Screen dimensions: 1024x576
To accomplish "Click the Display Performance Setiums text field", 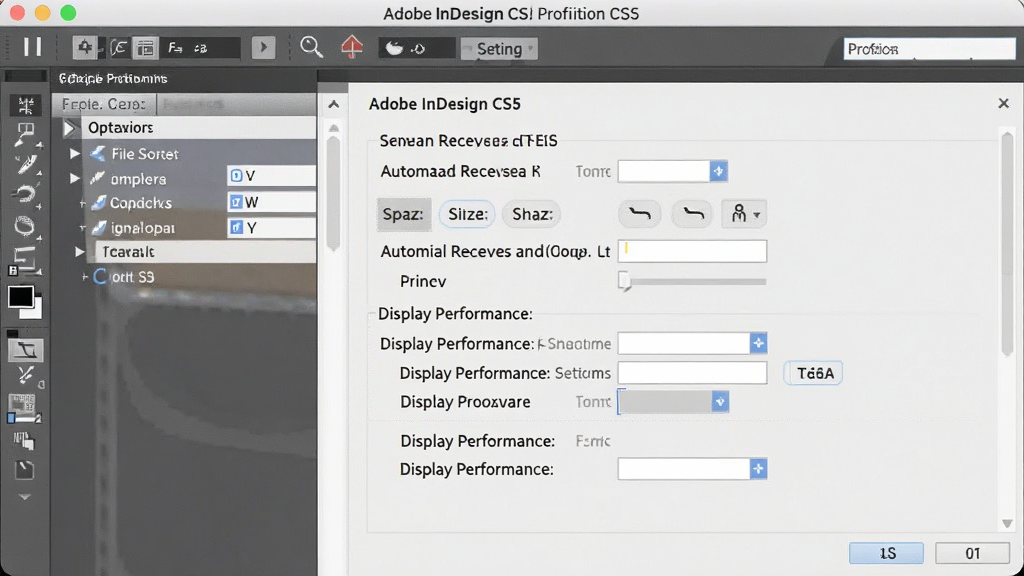I will point(692,373).
